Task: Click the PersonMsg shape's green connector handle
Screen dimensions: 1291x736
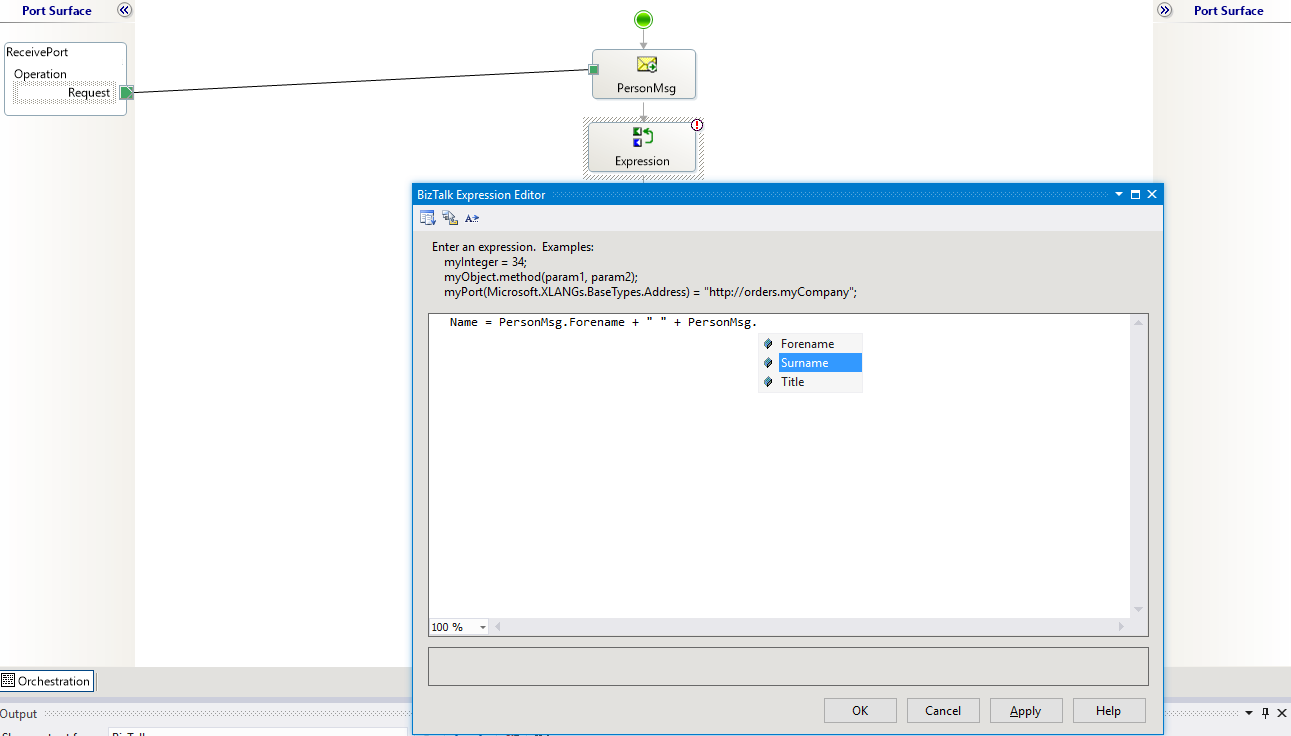Action: tap(593, 70)
